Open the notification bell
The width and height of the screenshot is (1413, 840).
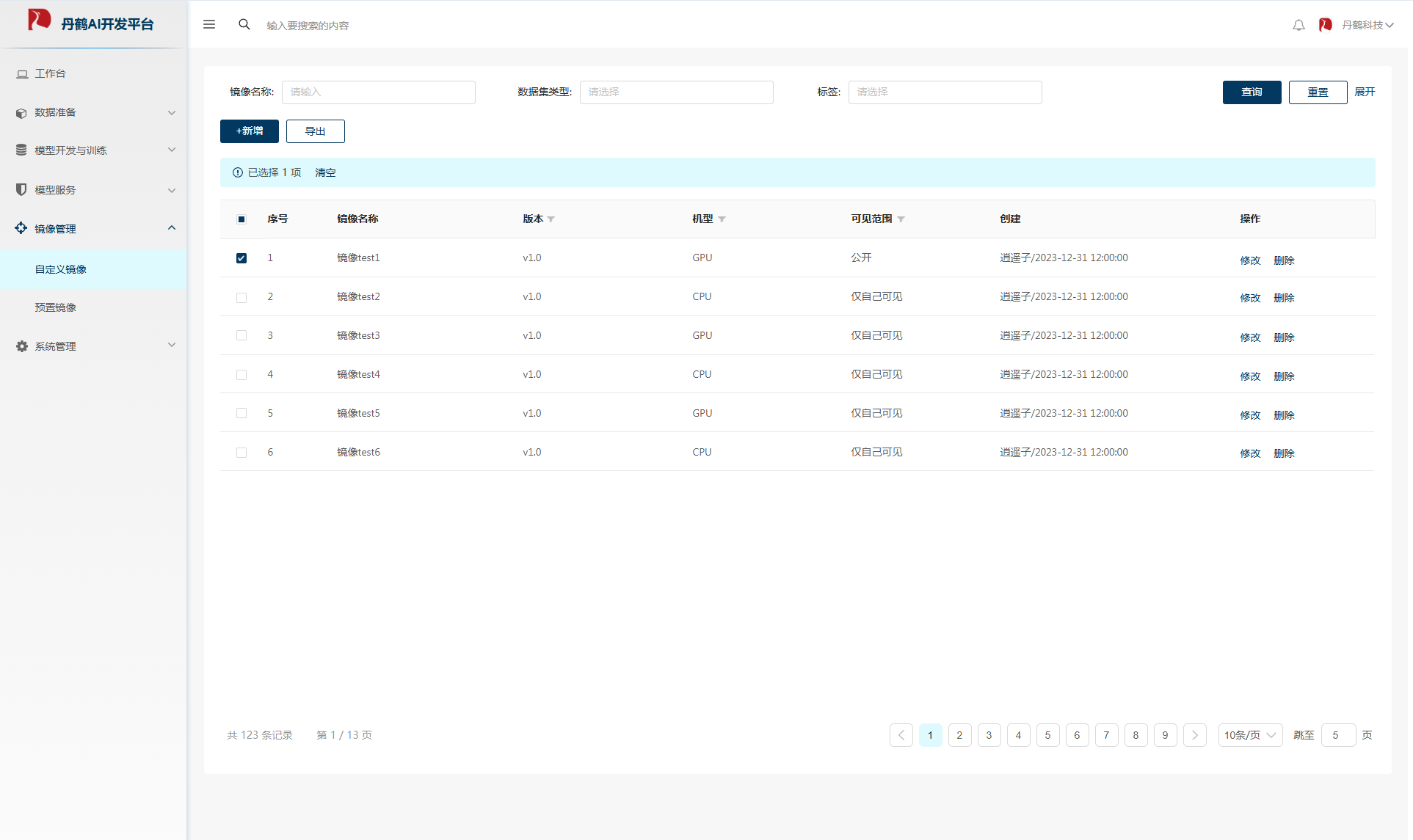click(1298, 25)
